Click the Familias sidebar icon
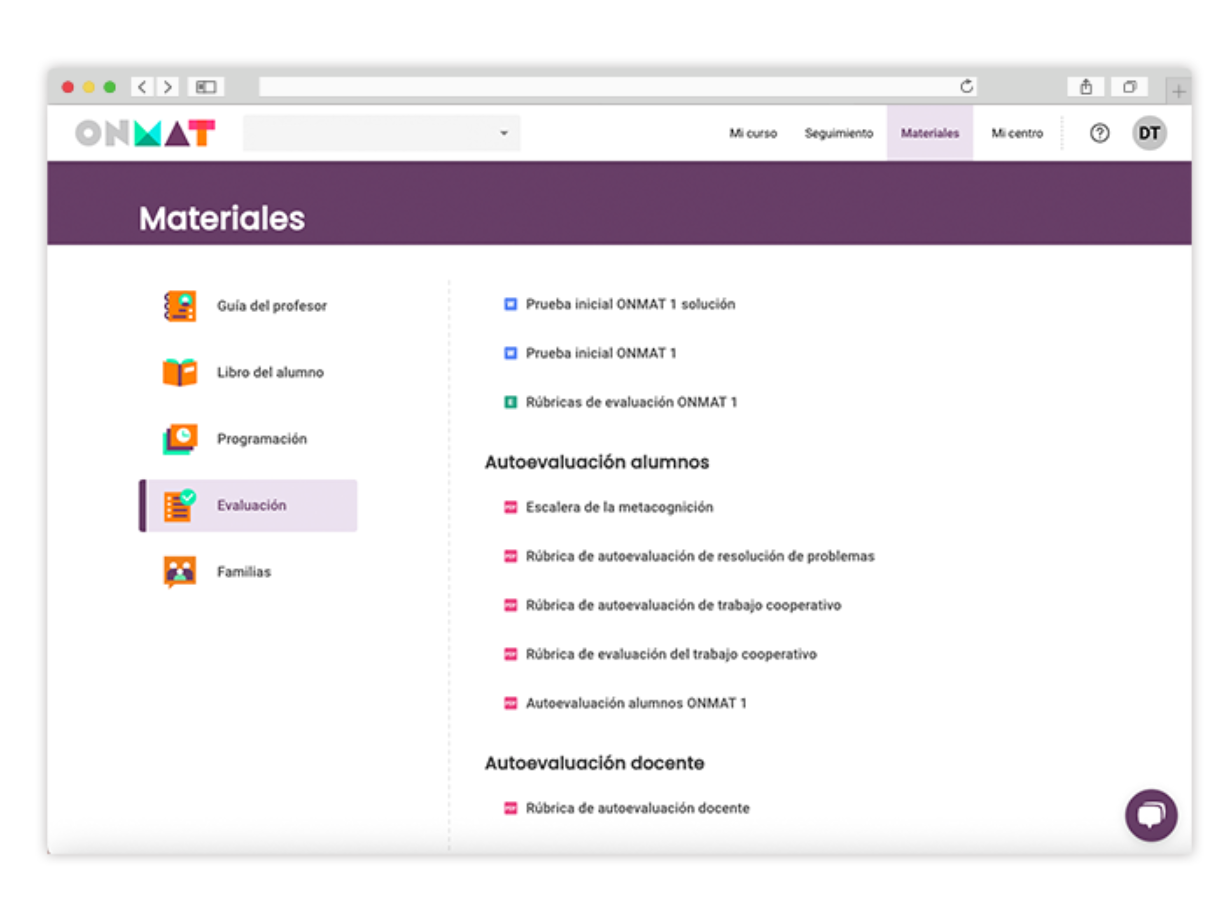Image resolution: width=1232 pixels, height=924 pixels. pos(180,572)
